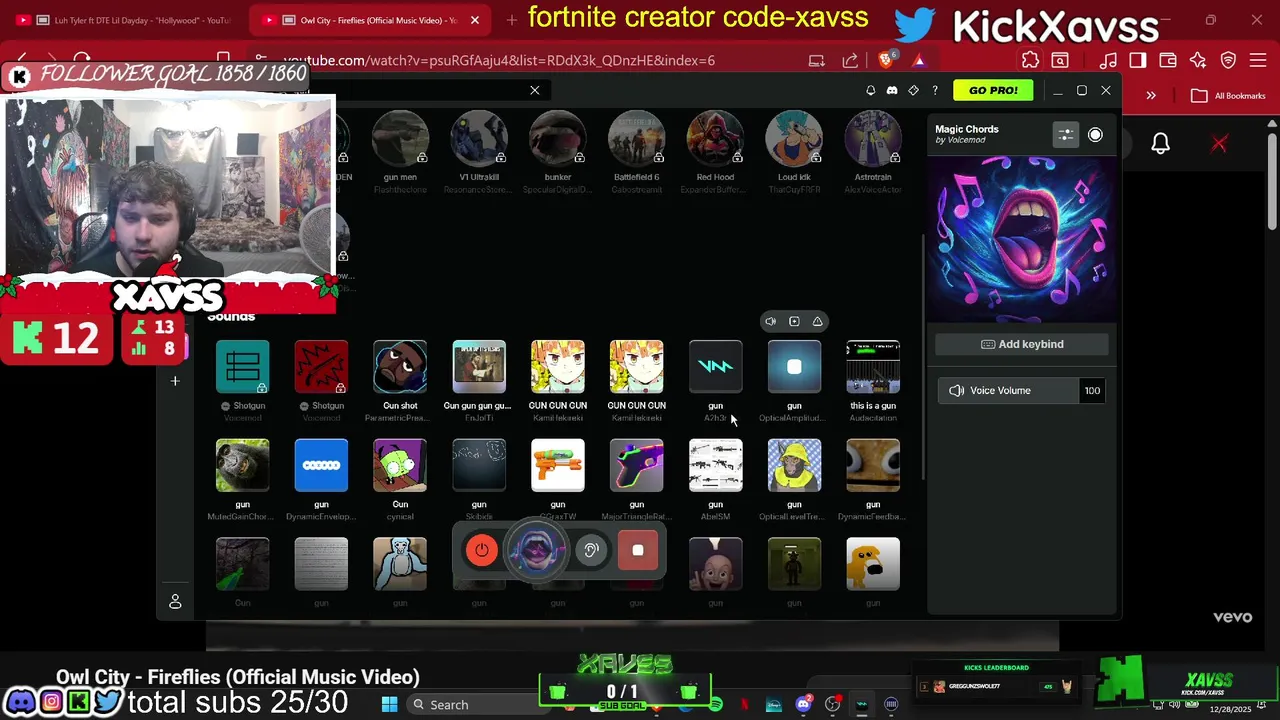The image size is (1280, 720).
Task: Select the bunker voice
Action: click(558, 139)
